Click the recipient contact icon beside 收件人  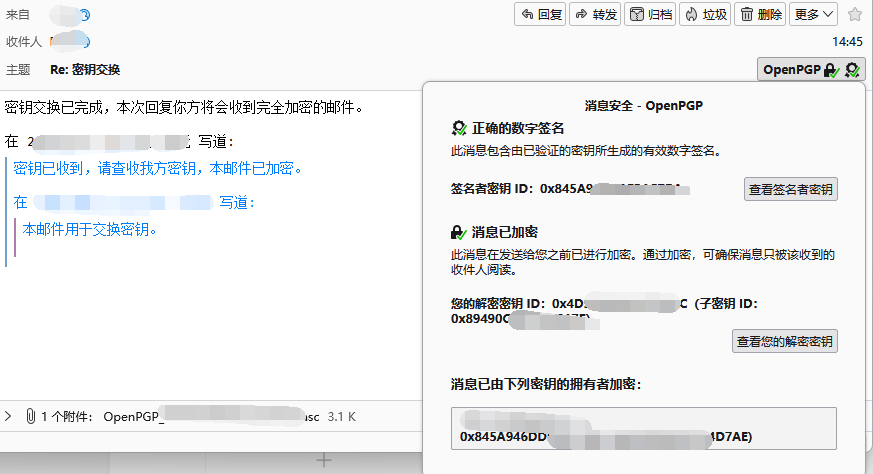click(83, 41)
